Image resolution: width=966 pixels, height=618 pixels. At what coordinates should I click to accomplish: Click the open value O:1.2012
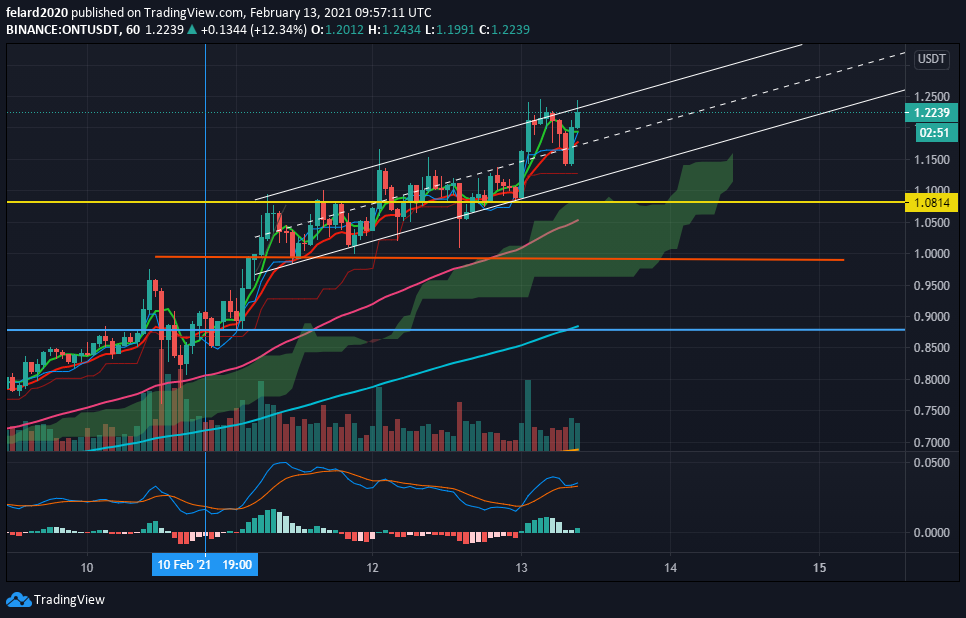337,30
